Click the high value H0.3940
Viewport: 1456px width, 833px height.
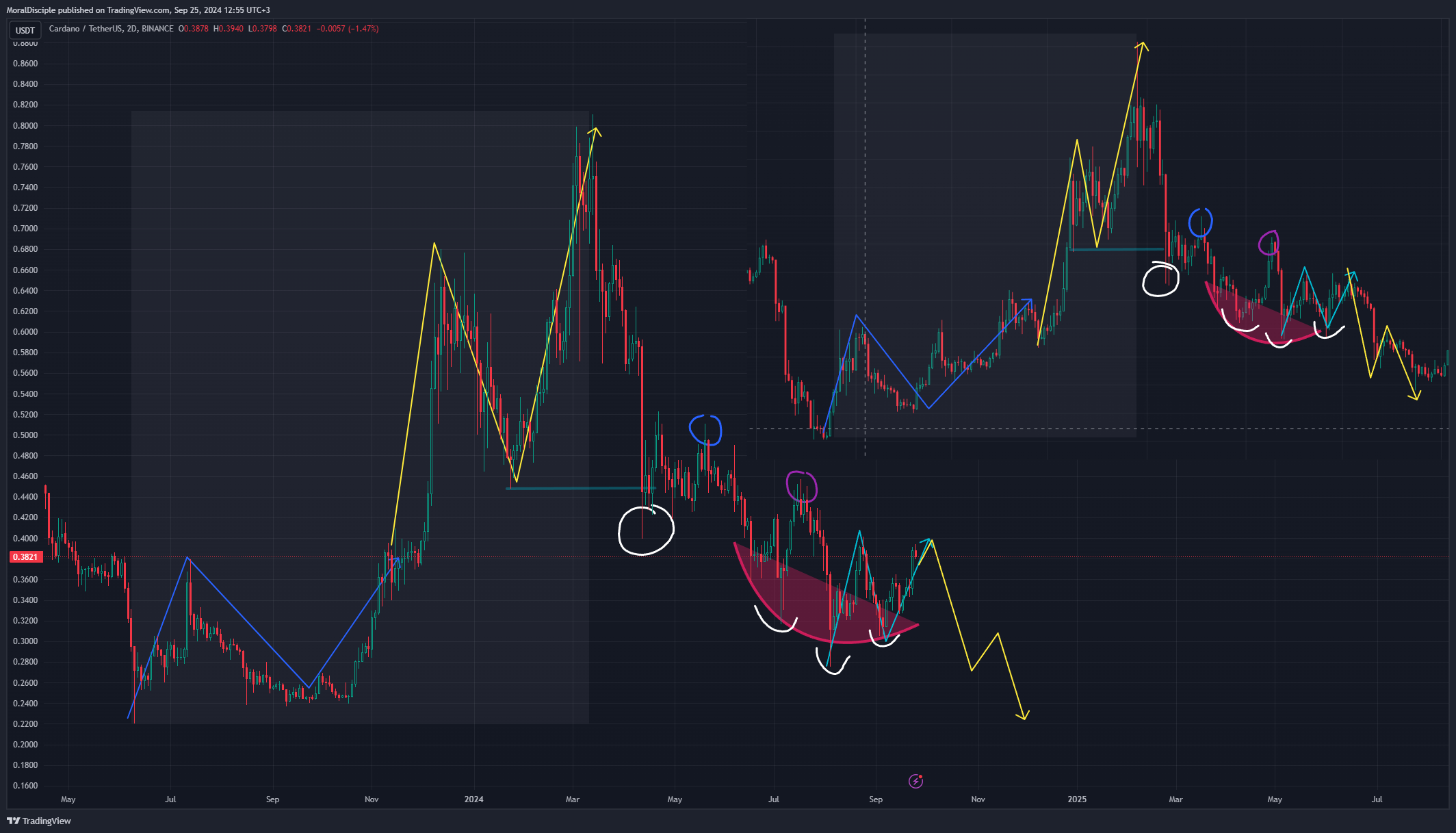tap(229, 29)
